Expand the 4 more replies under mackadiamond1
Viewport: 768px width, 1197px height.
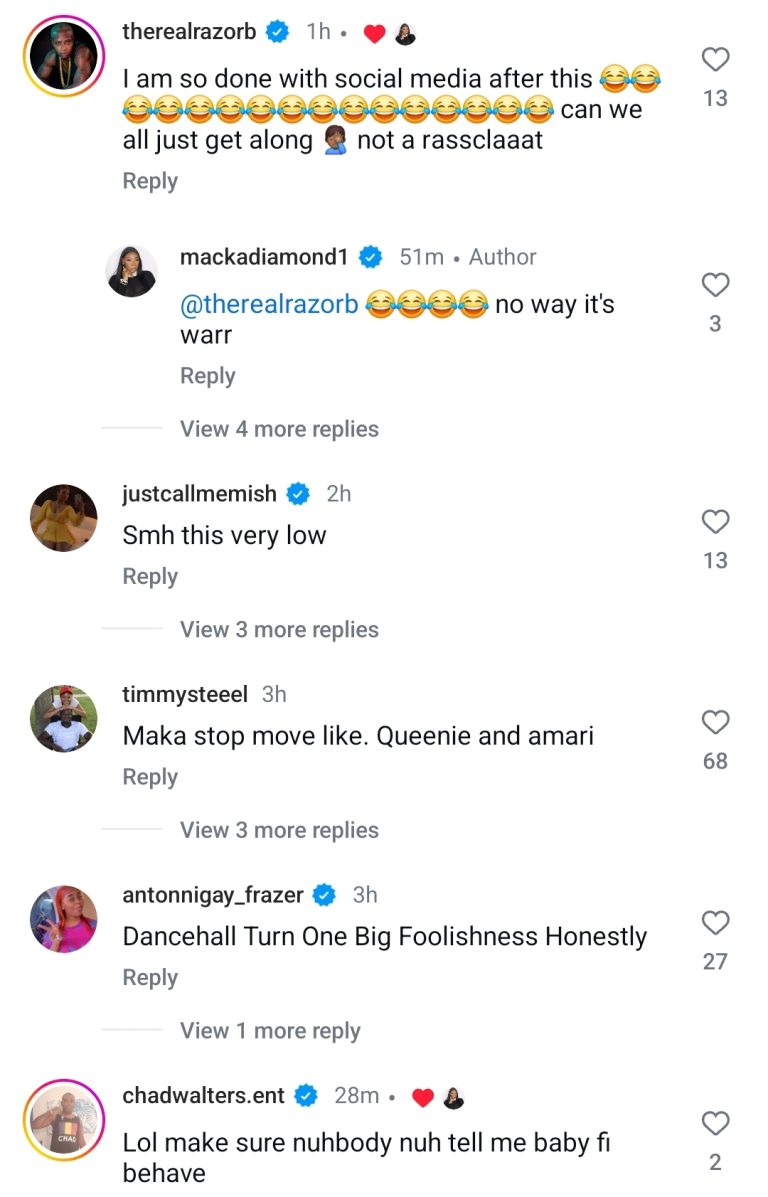278,428
